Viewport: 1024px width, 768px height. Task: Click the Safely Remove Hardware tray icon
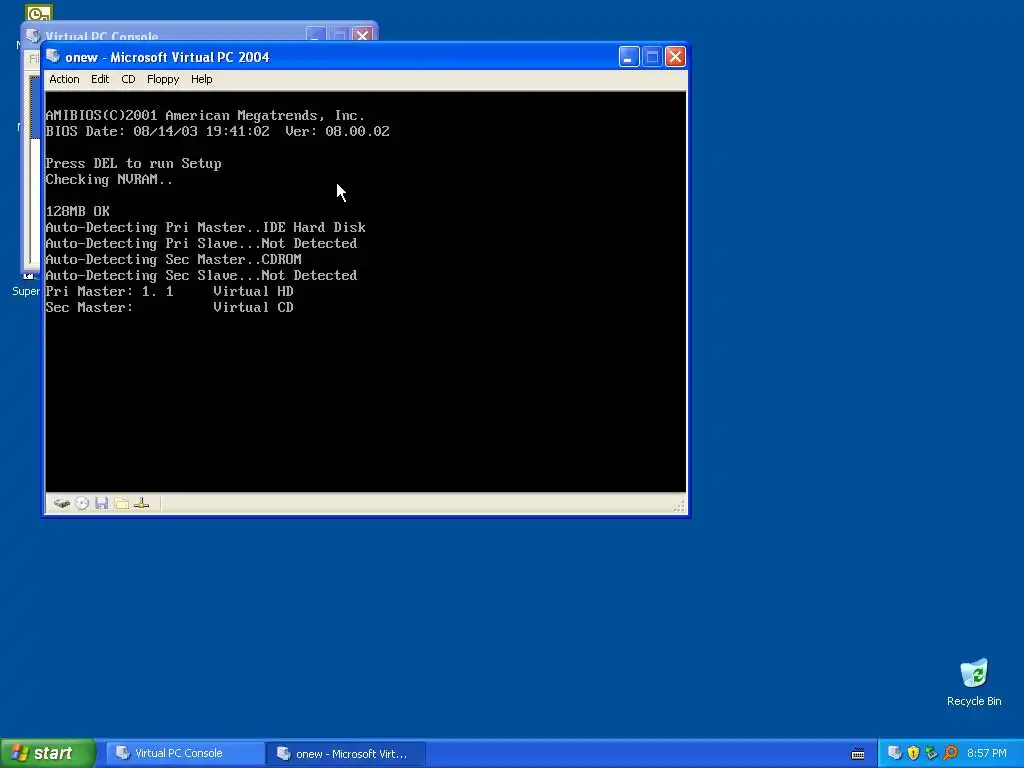tap(931, 753)
